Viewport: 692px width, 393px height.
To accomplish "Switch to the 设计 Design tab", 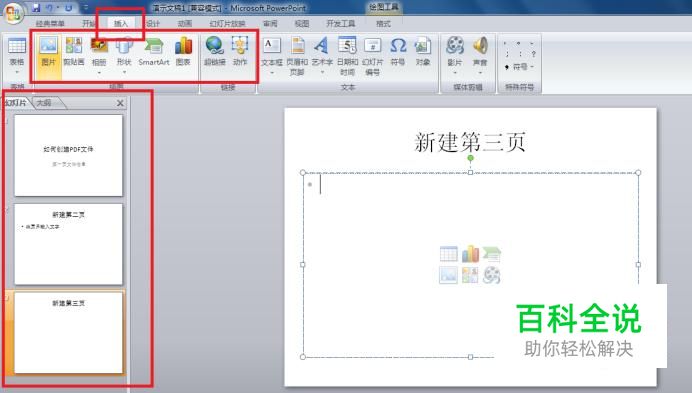I will (x=153, y=23).
